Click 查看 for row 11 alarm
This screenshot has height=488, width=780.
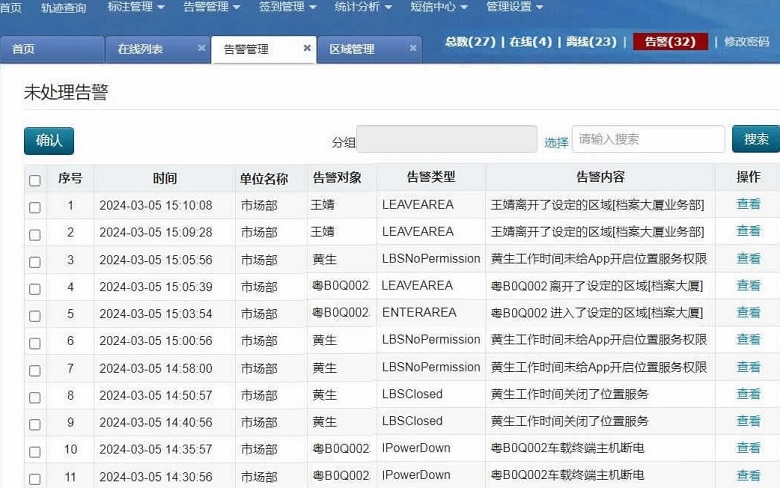pyautogui.click(x=748, y=475)
